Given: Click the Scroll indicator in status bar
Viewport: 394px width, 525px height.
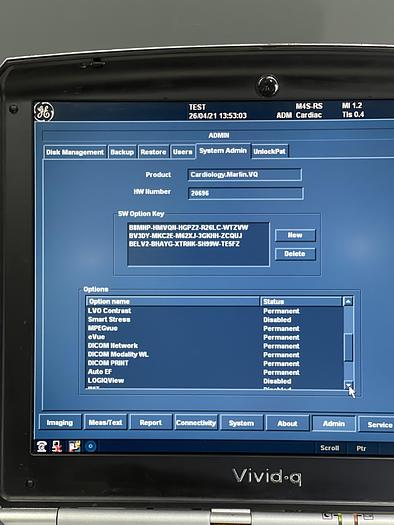Looking at the screenshot, I should (x=330, y=448).
